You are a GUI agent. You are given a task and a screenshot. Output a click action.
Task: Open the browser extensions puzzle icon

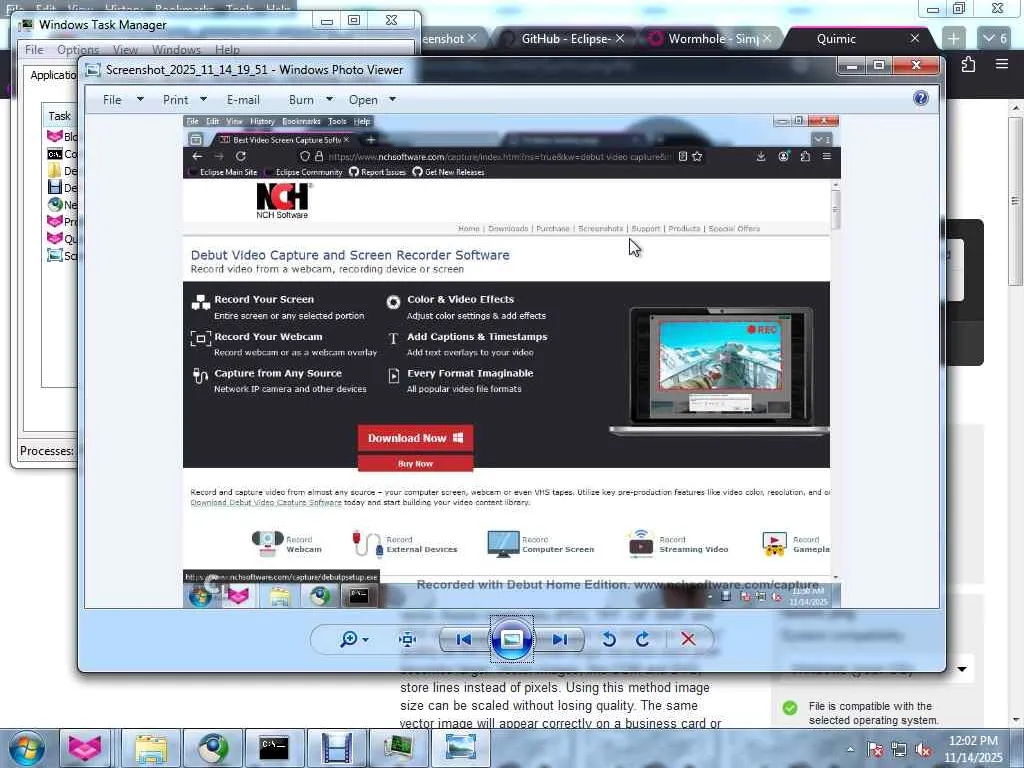point(968,64)
